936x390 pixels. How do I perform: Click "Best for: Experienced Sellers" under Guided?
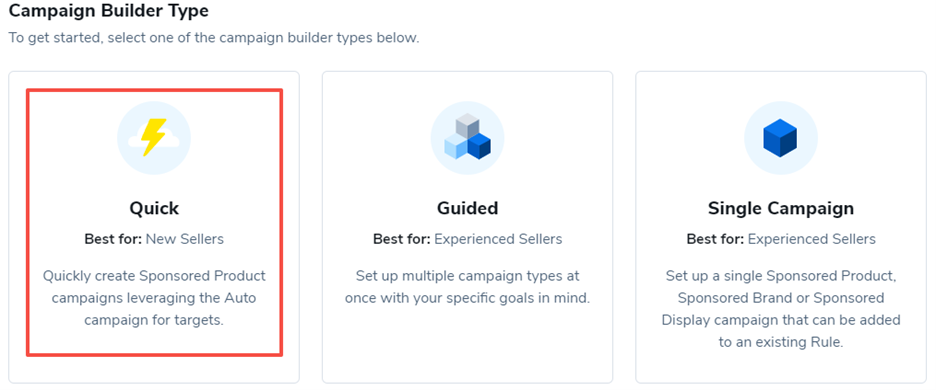pyautogui.click(x=467, y=239)
